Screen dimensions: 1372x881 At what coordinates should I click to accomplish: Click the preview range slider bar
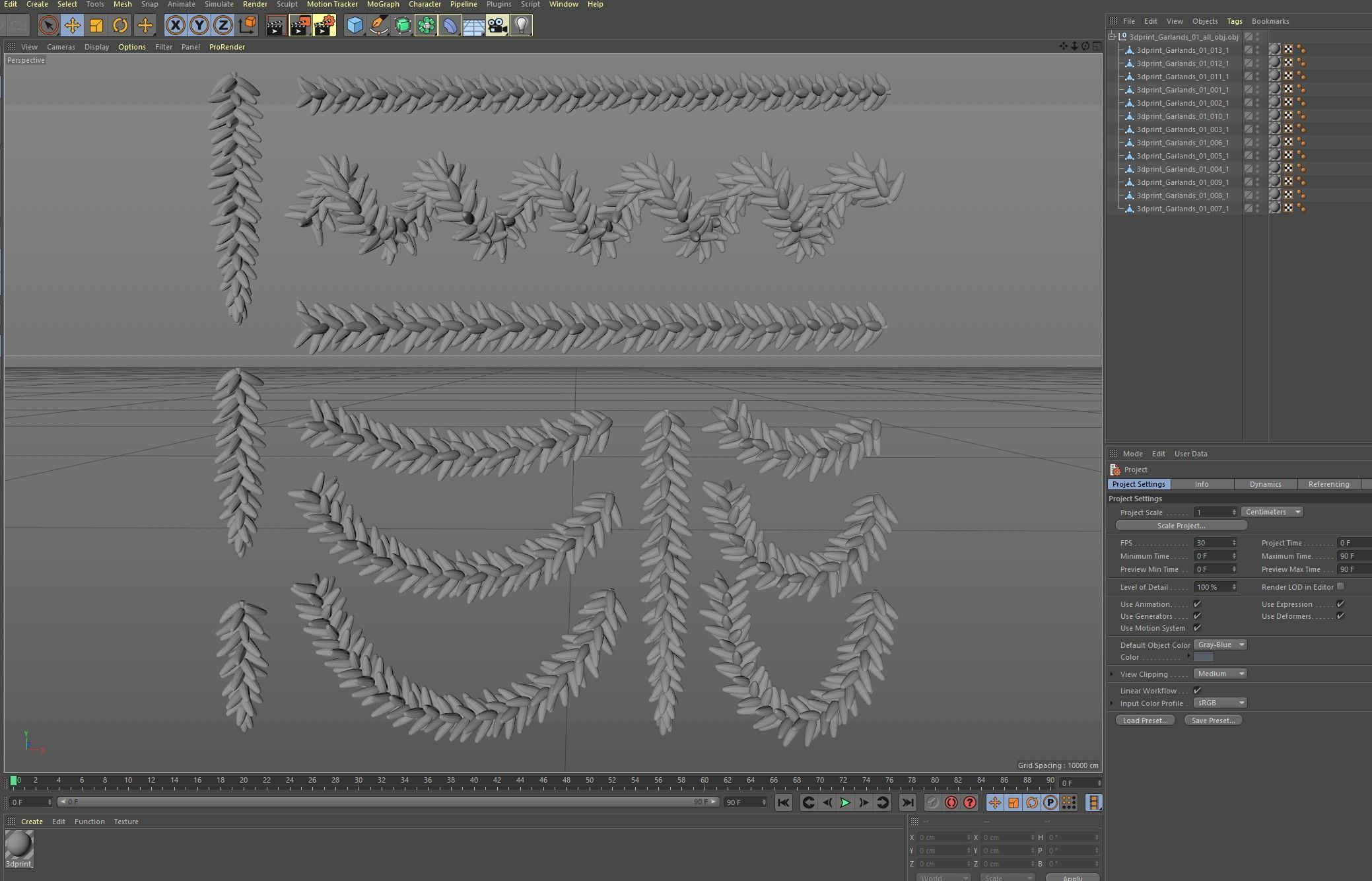pos(388,802)
